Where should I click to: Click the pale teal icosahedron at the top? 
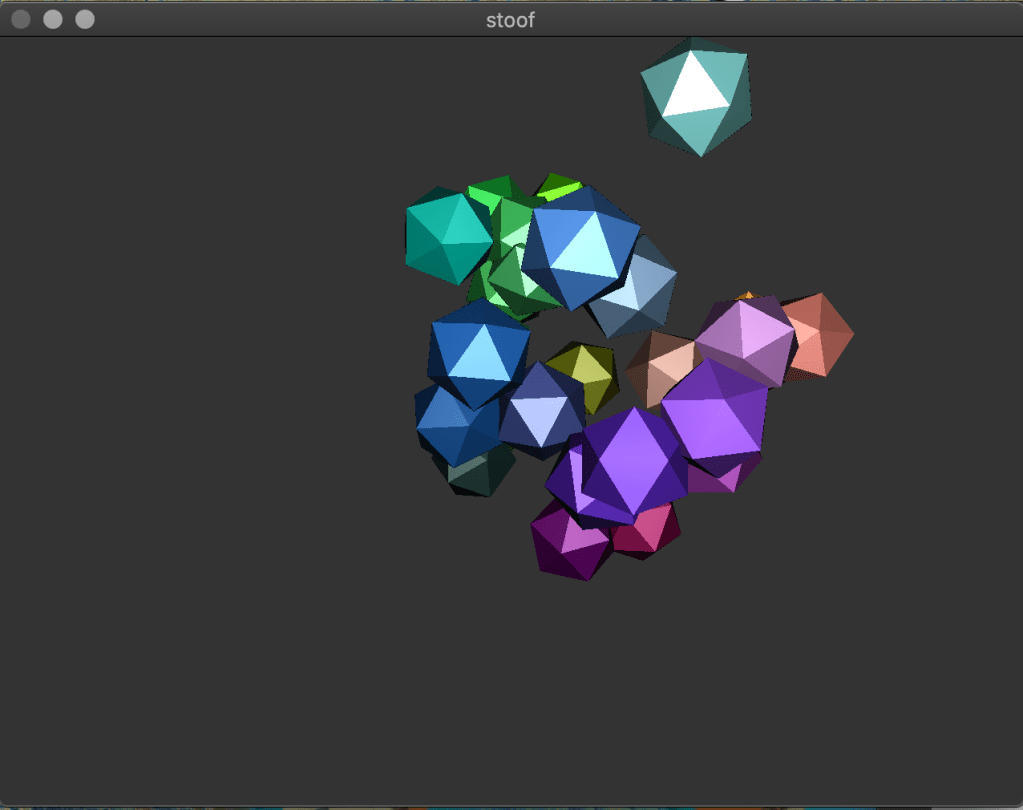(696, 97)
